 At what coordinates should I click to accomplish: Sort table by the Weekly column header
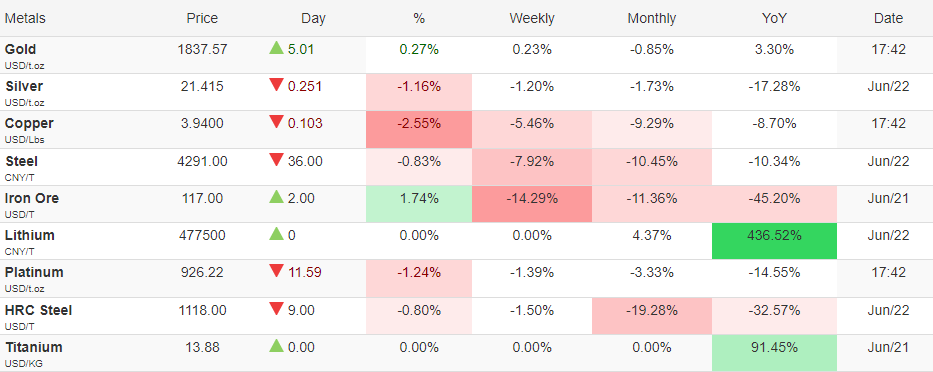tap(531, 18)
